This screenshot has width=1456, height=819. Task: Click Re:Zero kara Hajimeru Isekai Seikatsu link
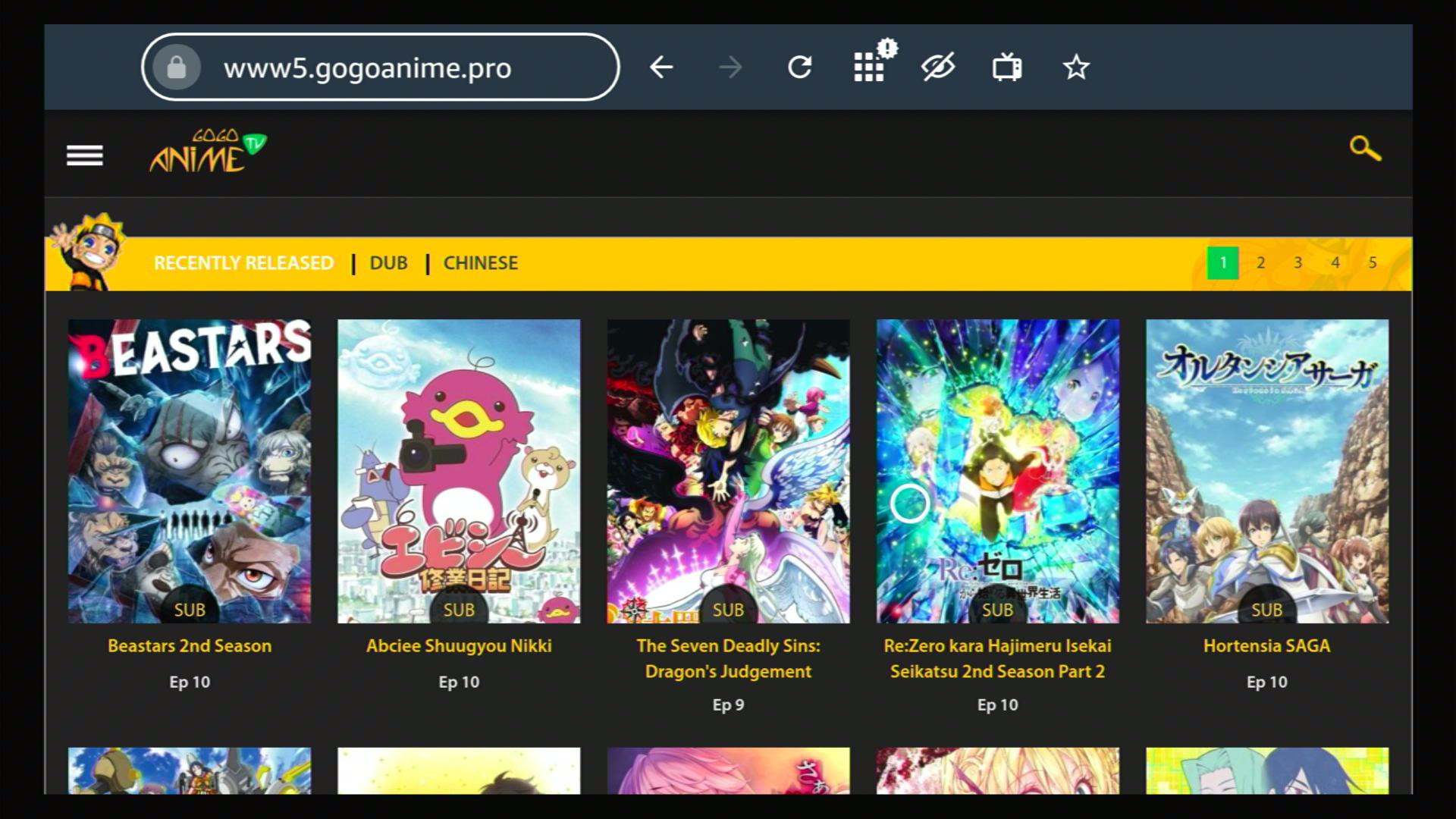coord(998,659)
